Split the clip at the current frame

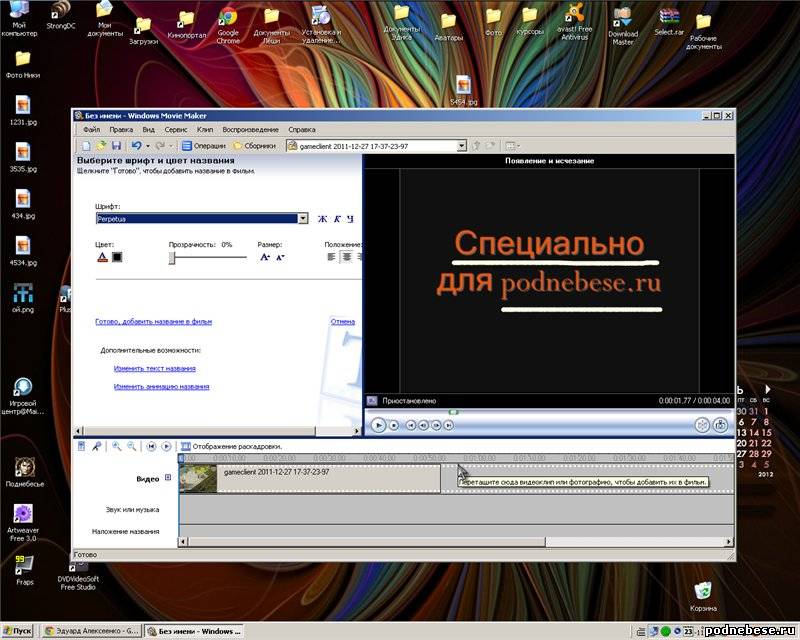click(x=703, y=425)
